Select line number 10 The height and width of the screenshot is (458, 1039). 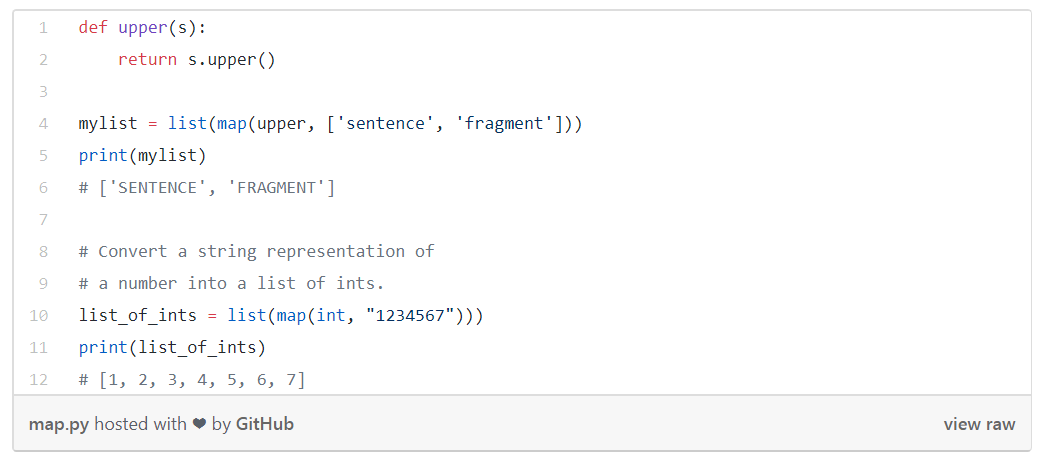[x=40, y=315]
